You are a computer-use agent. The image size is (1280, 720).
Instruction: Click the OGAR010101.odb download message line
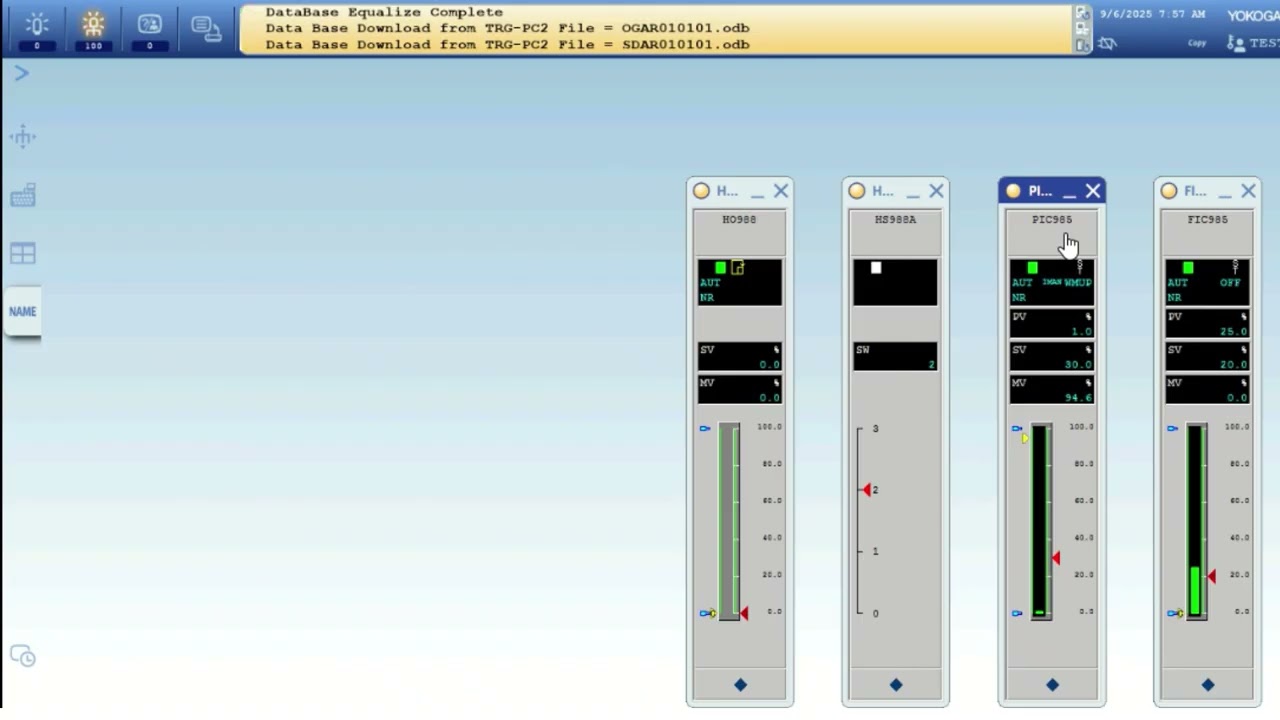pyautogui.click(x=507, y=28)
